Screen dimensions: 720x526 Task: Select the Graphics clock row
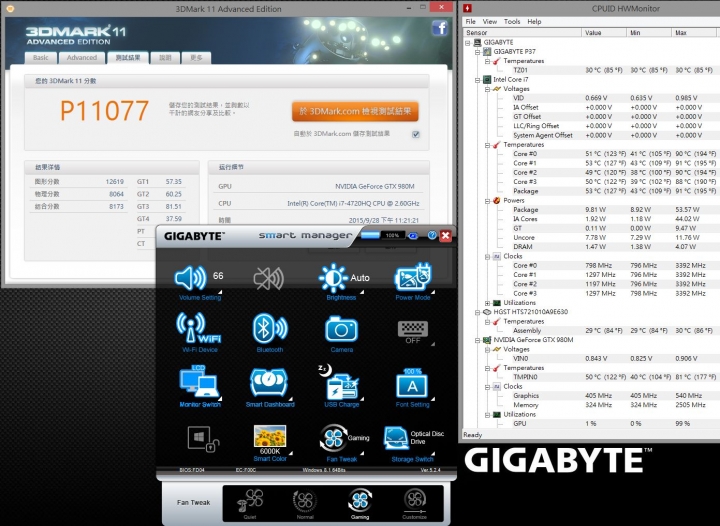point(614,396)
